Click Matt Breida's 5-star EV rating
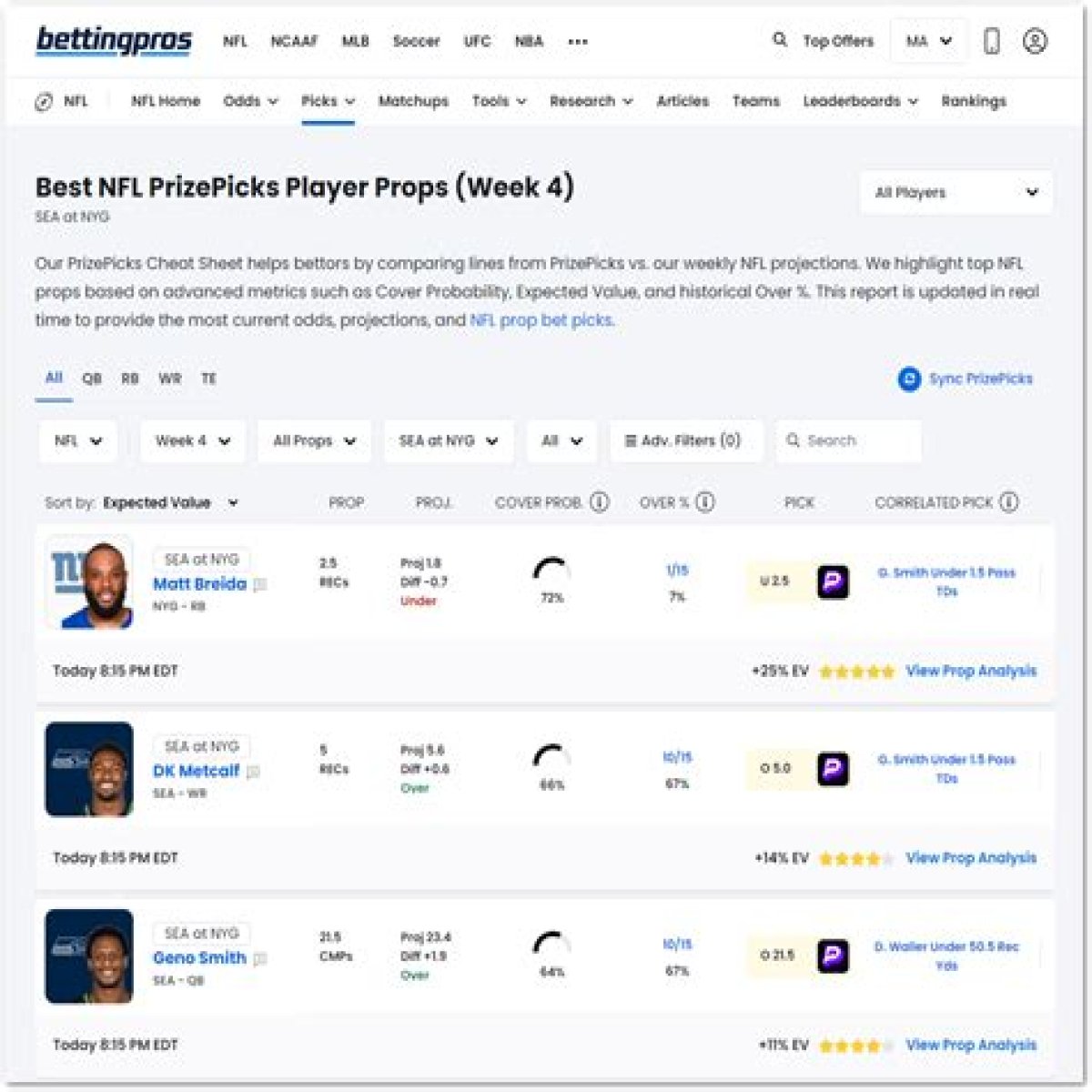The image size is (1092, 1092). tap(856, 672)
